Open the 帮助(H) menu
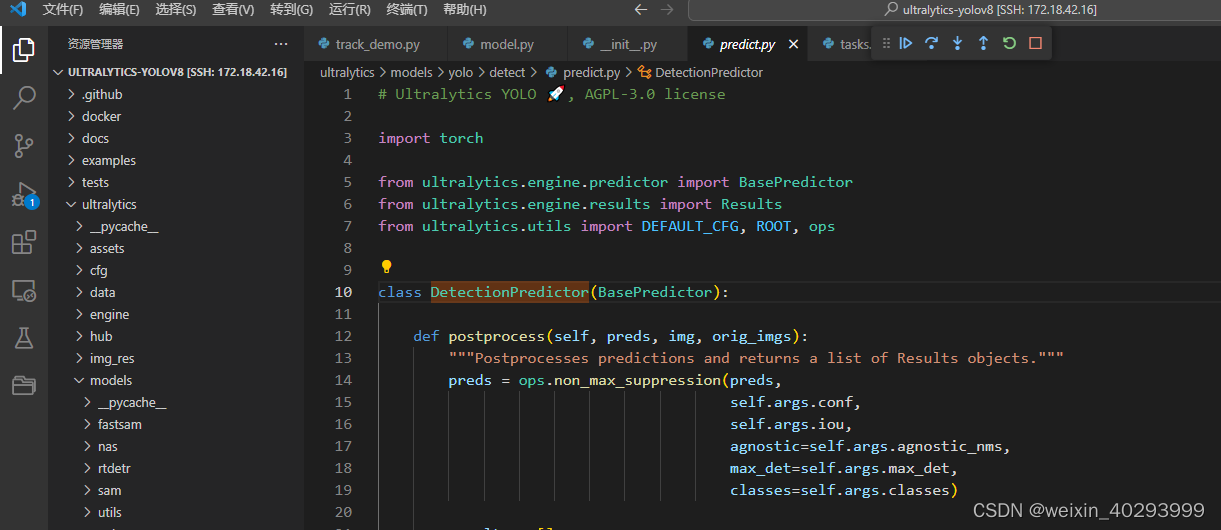The height and width of the screenshot is (530, 1221). click(x=464, y=9)
